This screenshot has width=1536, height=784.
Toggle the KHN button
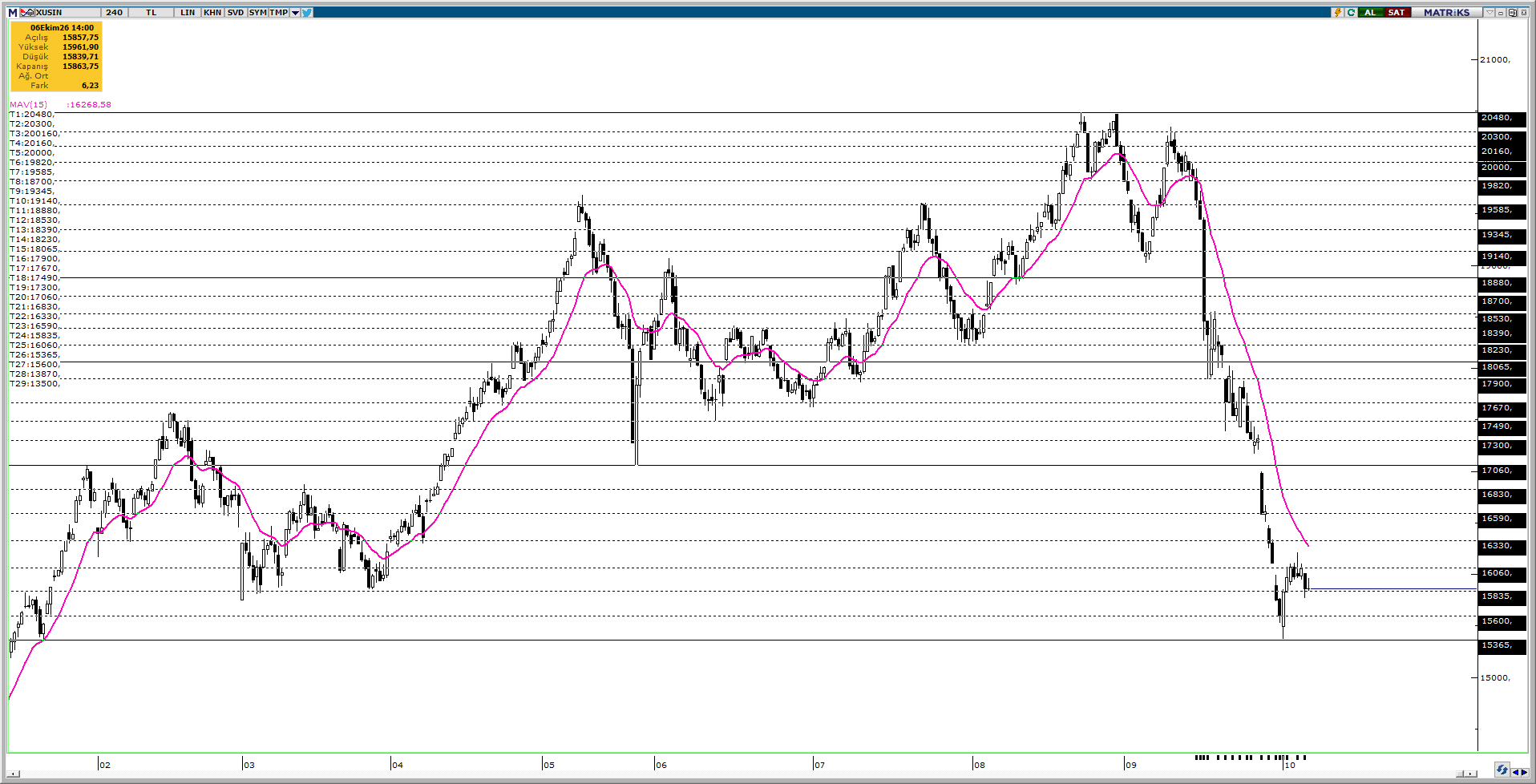pyautogui.click(x=212, y=13)
